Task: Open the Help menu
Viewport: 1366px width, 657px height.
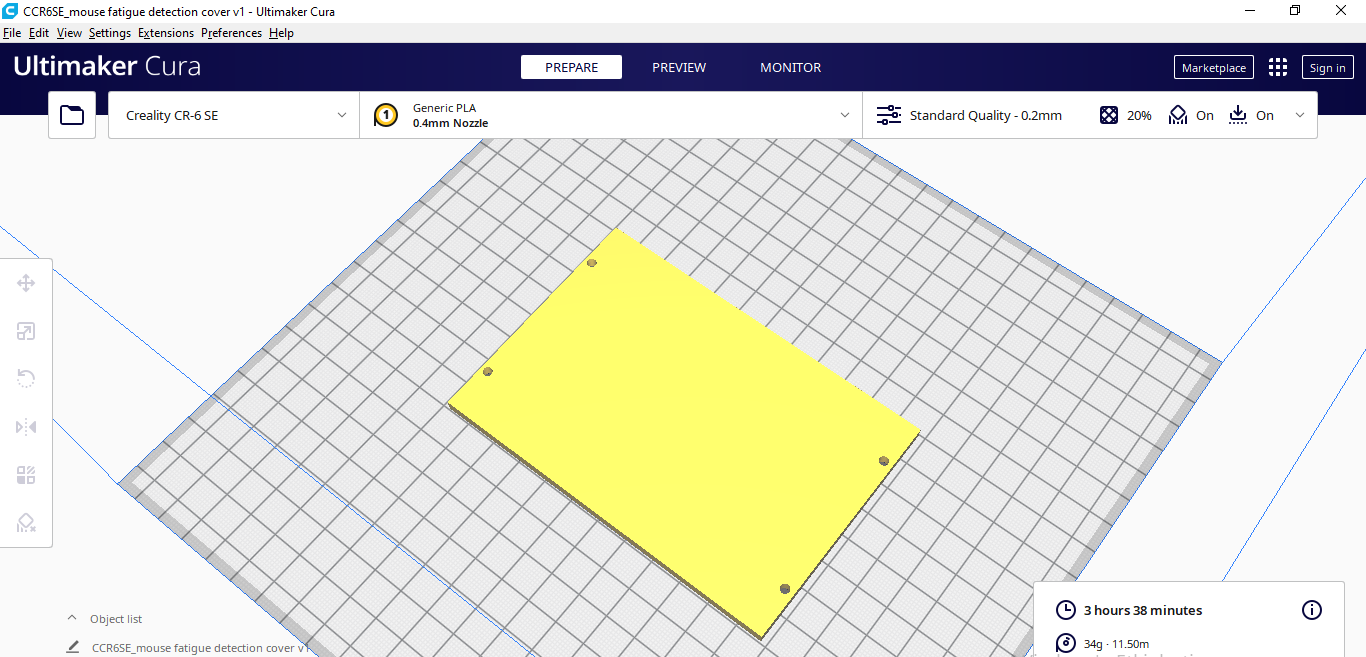Action: 281,33
